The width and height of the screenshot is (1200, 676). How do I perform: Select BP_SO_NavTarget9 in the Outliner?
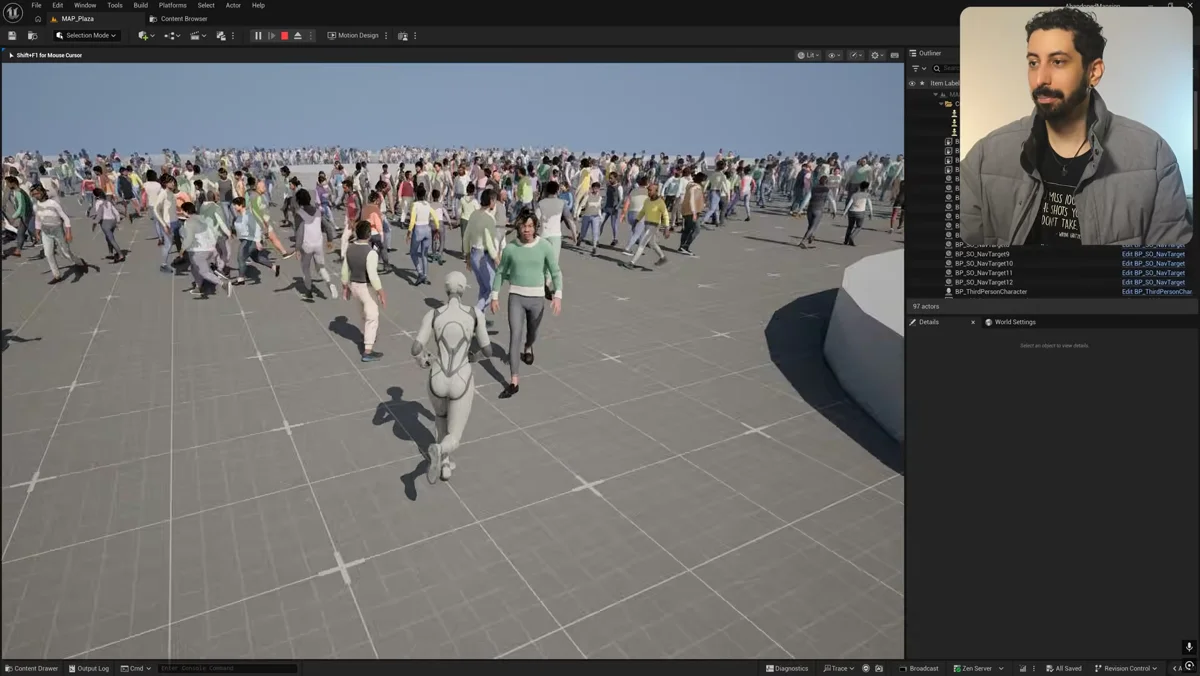click(982, 254)
